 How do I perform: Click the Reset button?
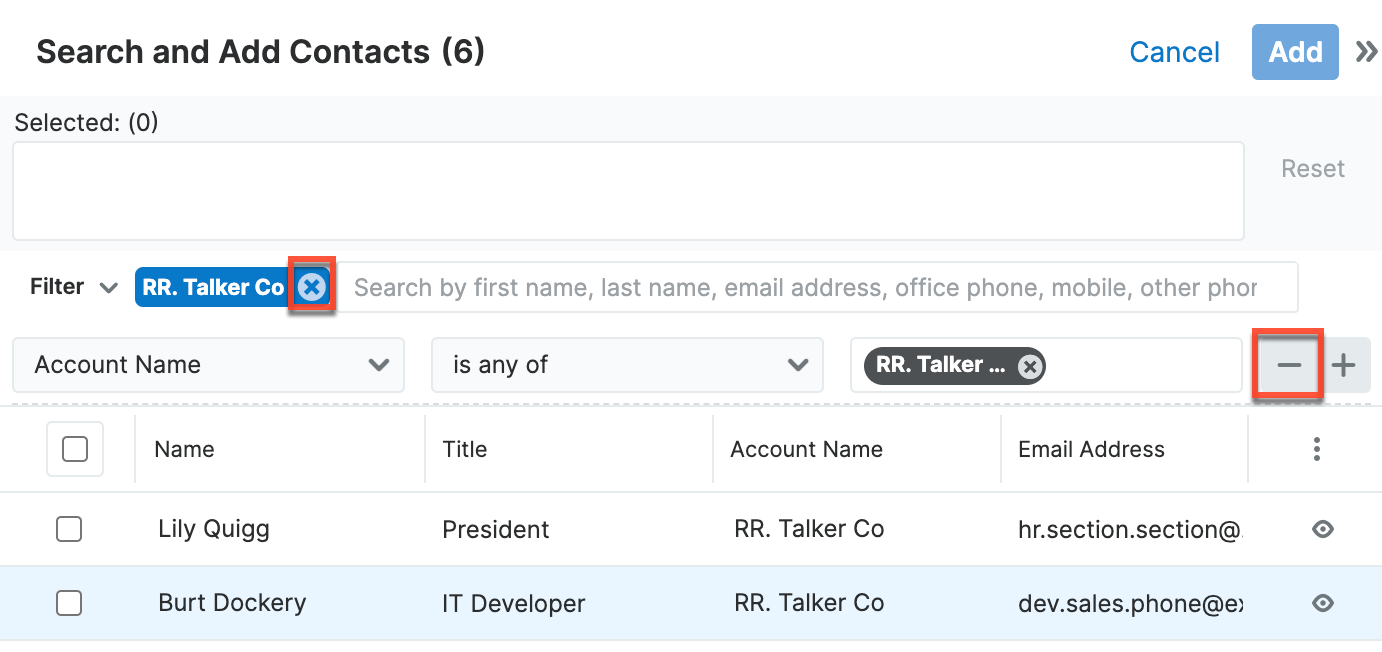1312,169
